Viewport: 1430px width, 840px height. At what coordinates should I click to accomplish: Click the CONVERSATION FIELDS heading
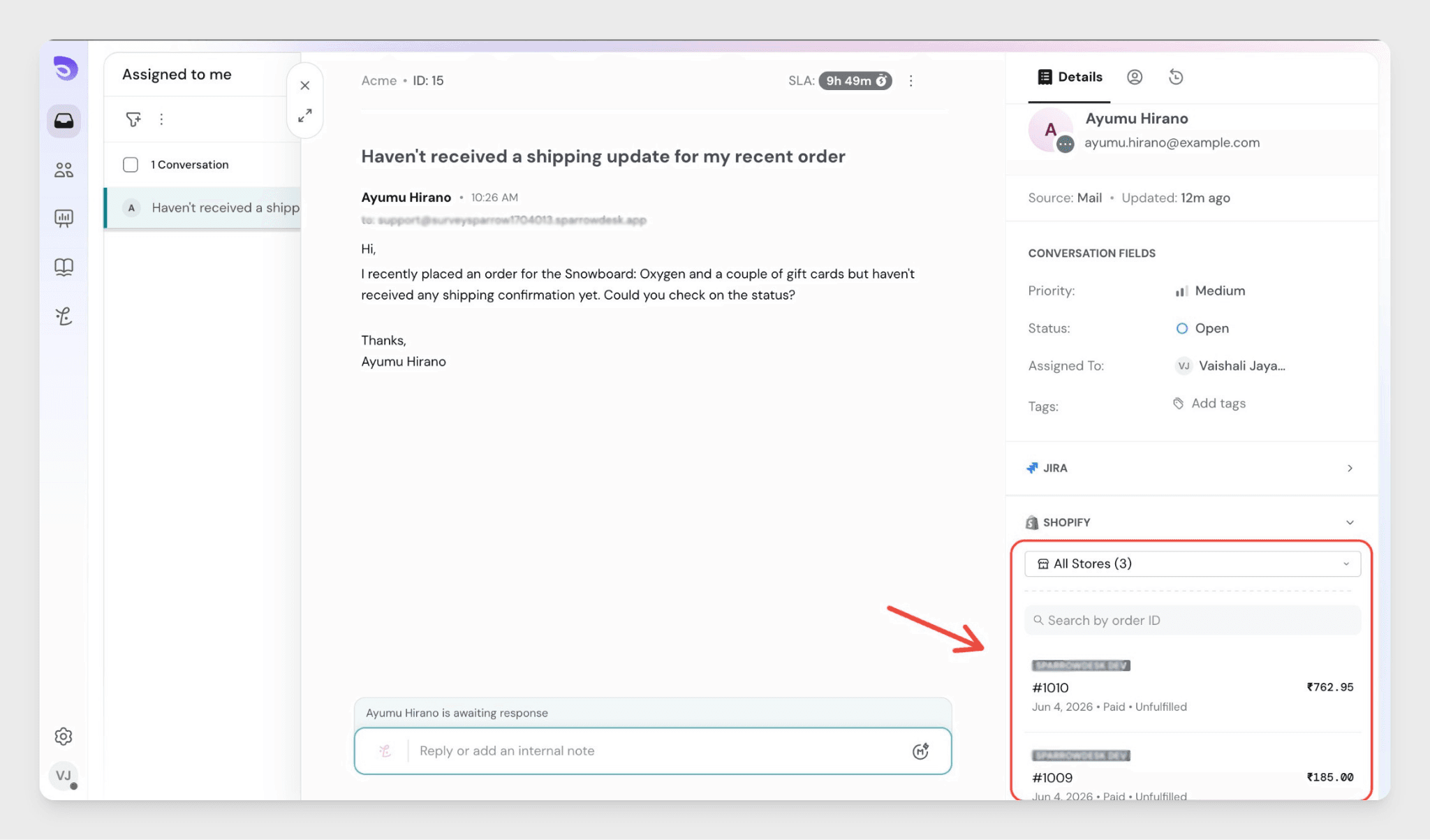click(x=1092, y=253)
